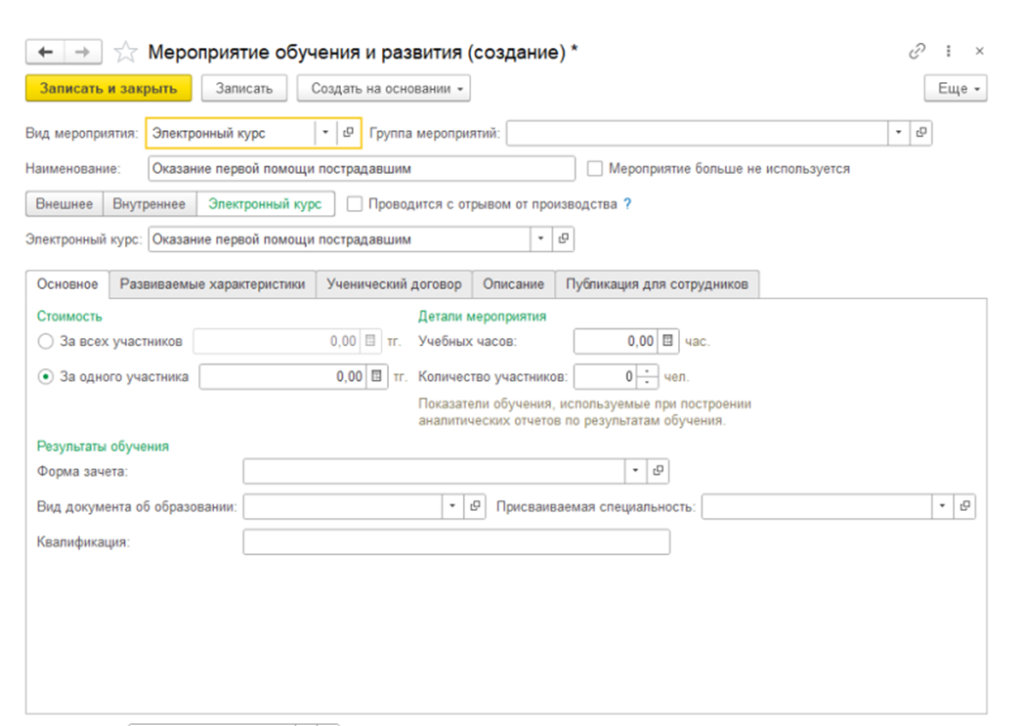Check Мероприятие больше не используется
This screenshot has width=1024, height=726.
click(x=596, y=169)
